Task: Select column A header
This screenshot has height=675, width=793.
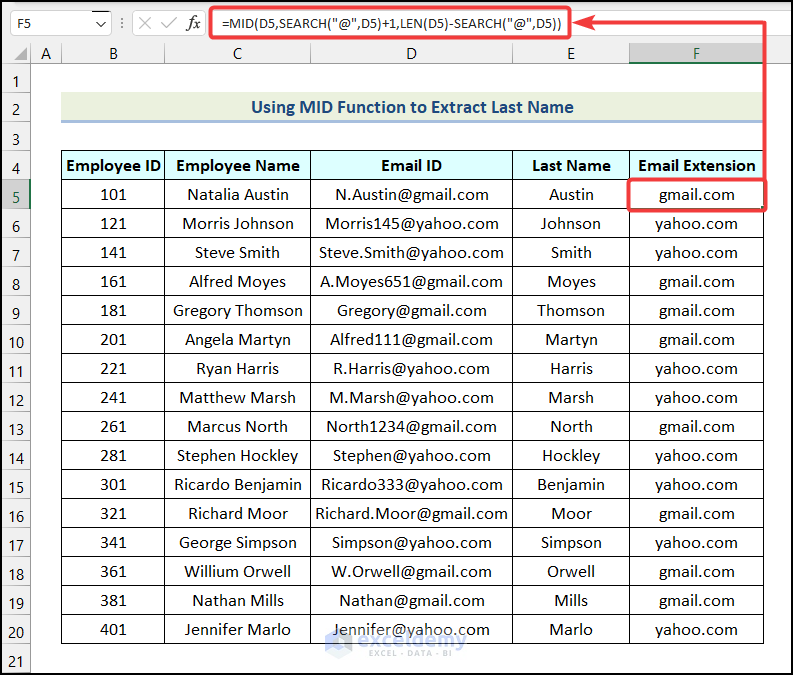Action: (x=46, y=54)
